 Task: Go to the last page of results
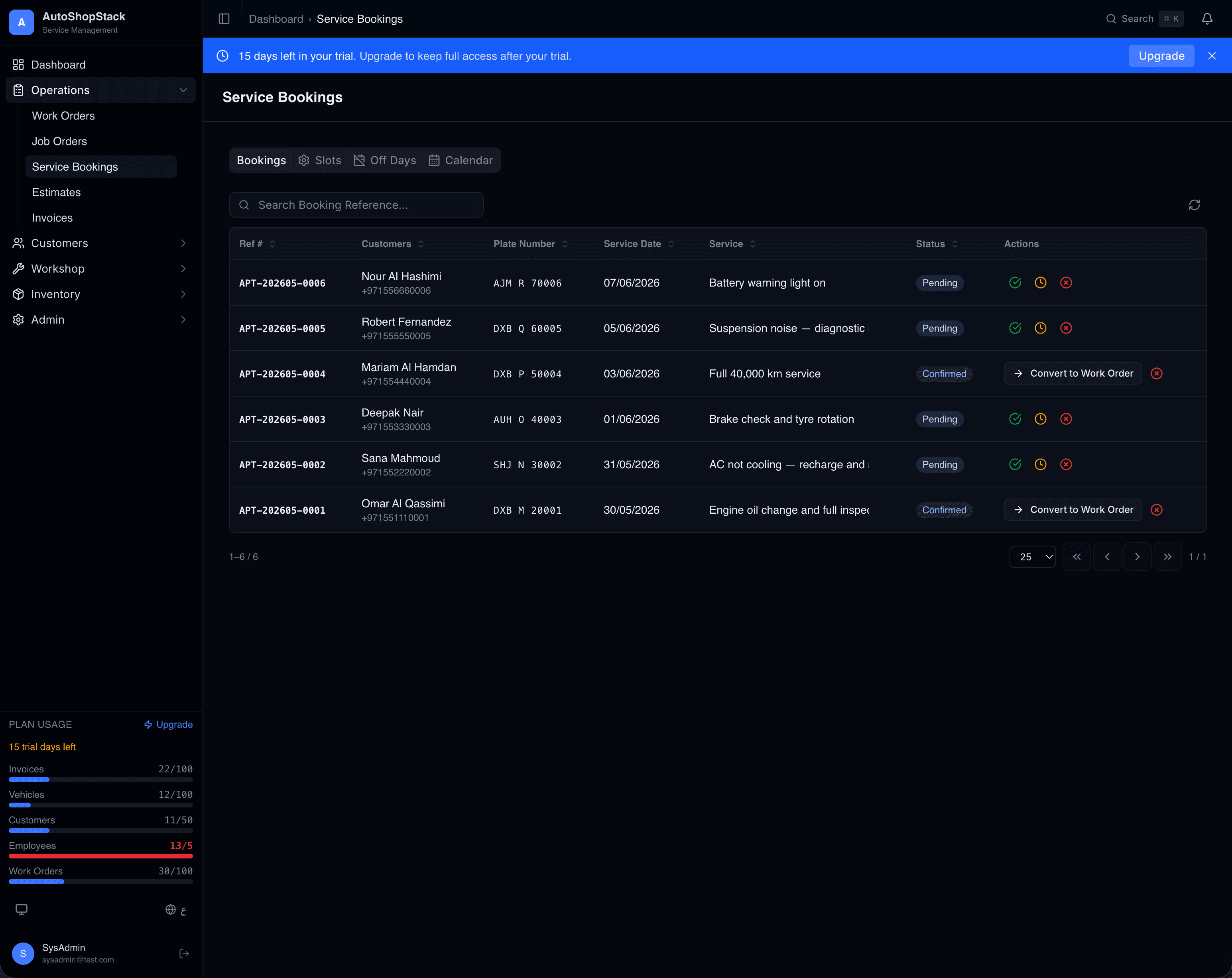1167,556
